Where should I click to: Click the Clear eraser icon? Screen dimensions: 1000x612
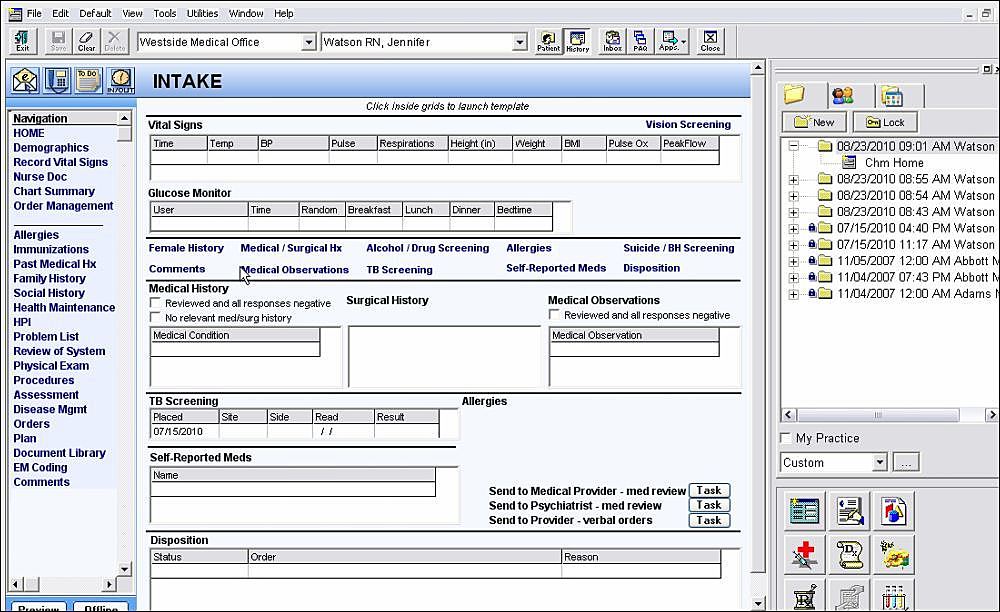click(86, 41)
